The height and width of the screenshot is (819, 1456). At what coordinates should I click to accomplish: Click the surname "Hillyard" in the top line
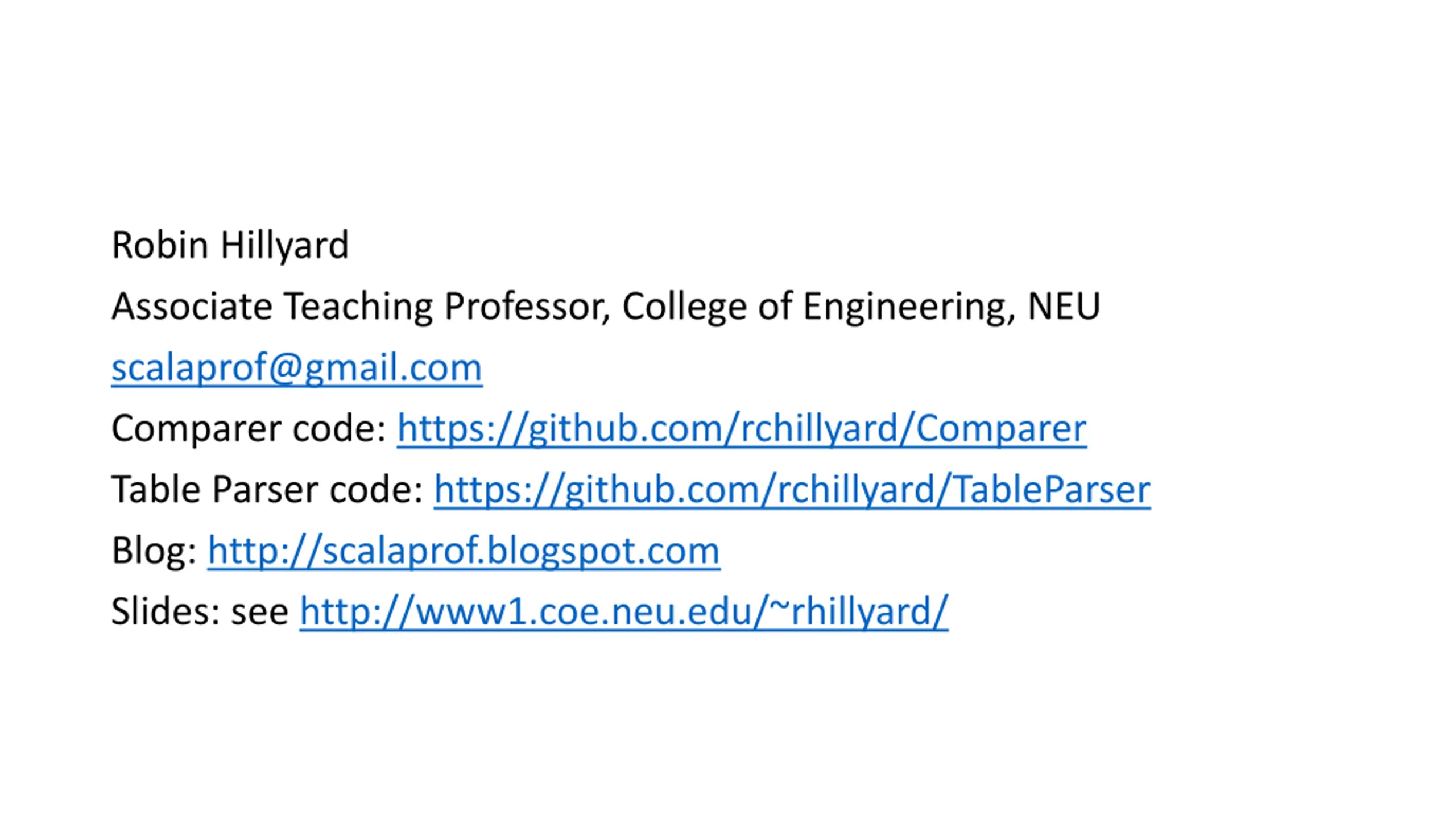(x=284, y=245)
